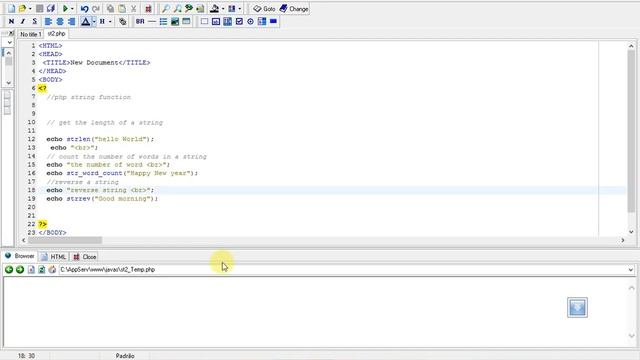Apply bold with the N icon
The height and width of the screenshot is (360, 640).
(11, 21)
